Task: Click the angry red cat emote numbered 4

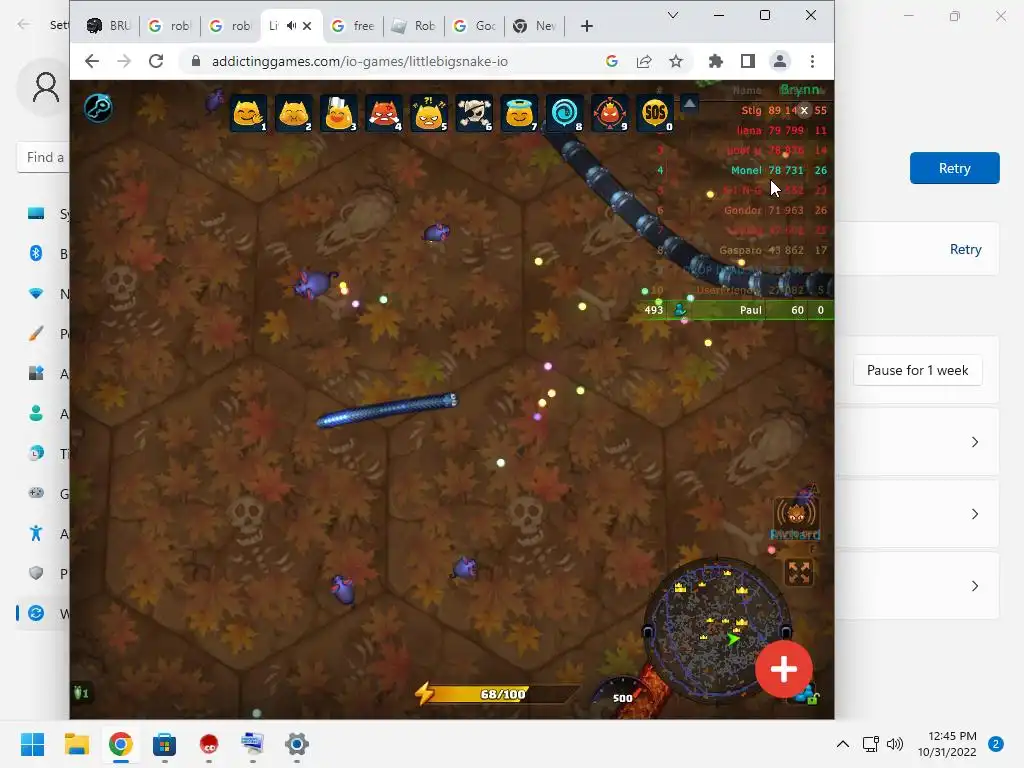Action: (x=384, y=114)
